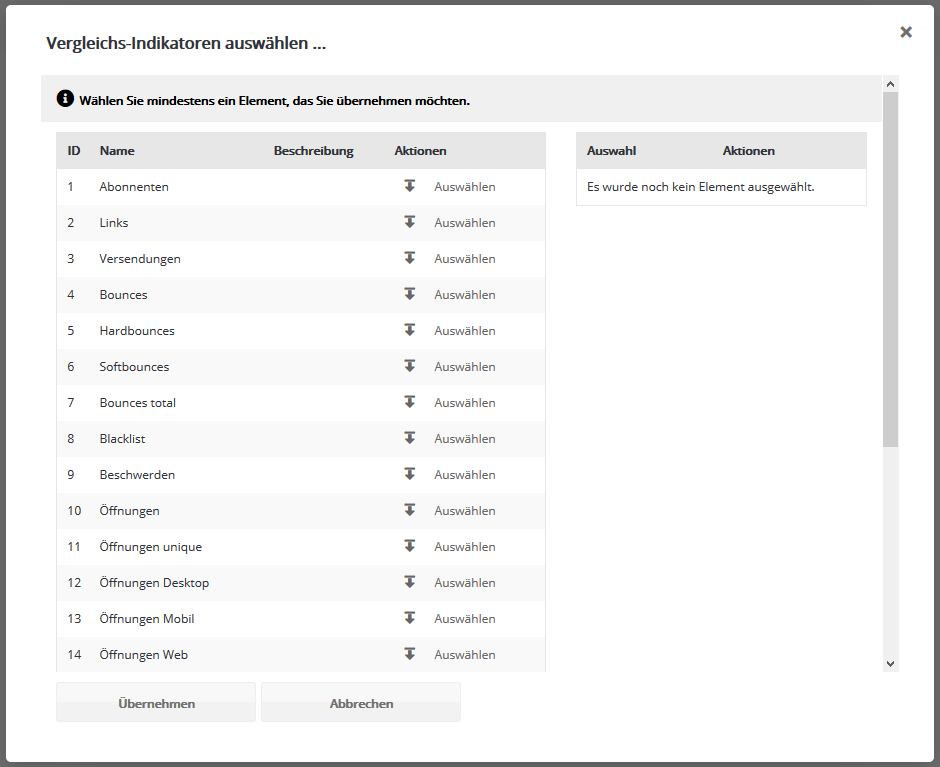Click the select arrow icon for Links
The image size is (940, 767).
pyautogui.click(x=409, y=222)
